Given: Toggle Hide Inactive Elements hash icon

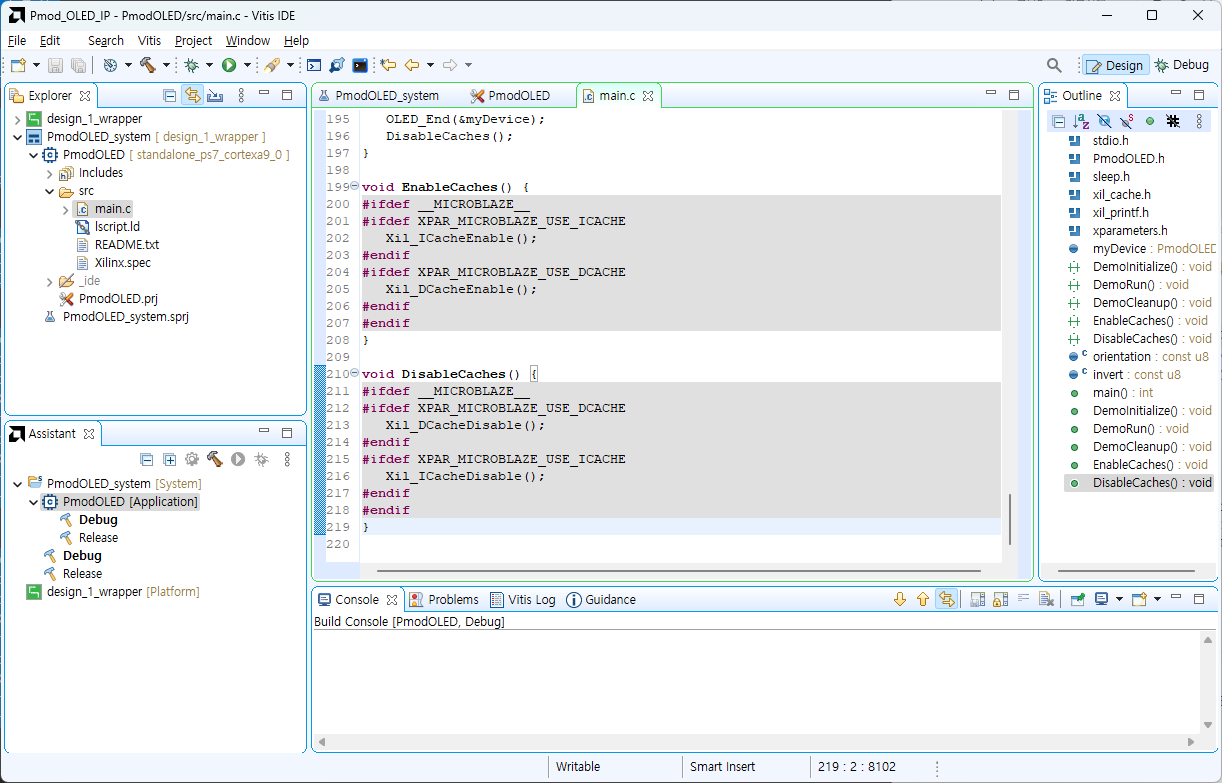Looking at the screenshot, I should click(1173, 121).
